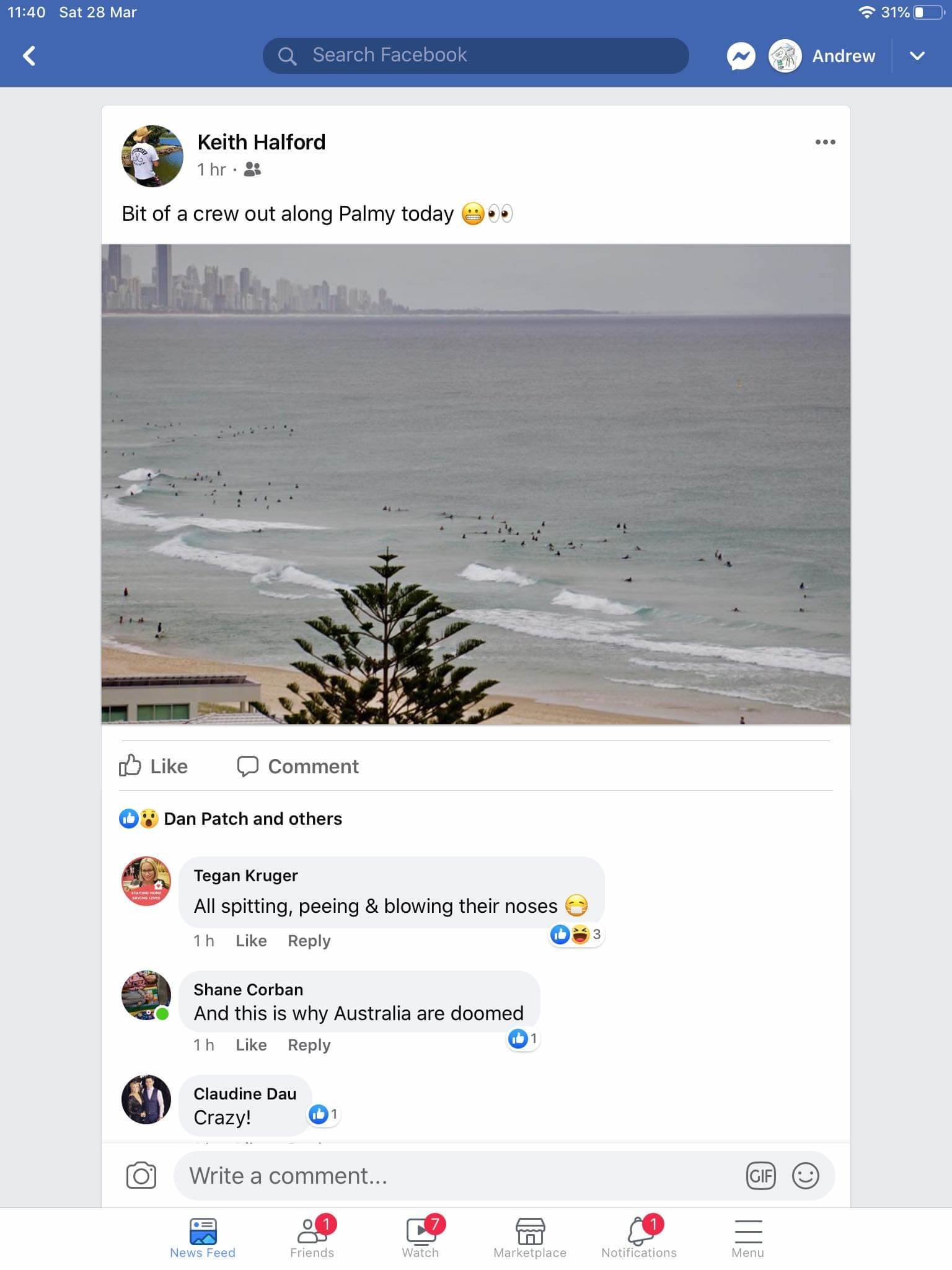Open the Notifications tab

tap(639, 1237)
